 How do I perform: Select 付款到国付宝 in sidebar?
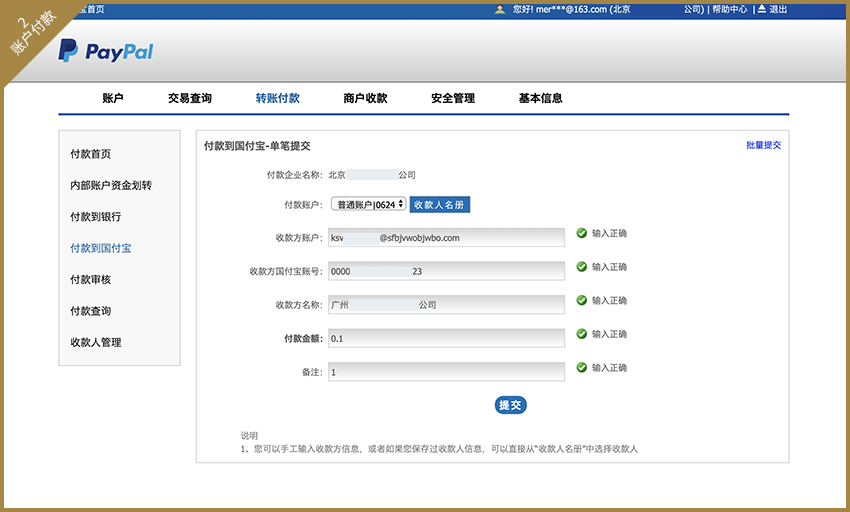click(x=101, y=248)
